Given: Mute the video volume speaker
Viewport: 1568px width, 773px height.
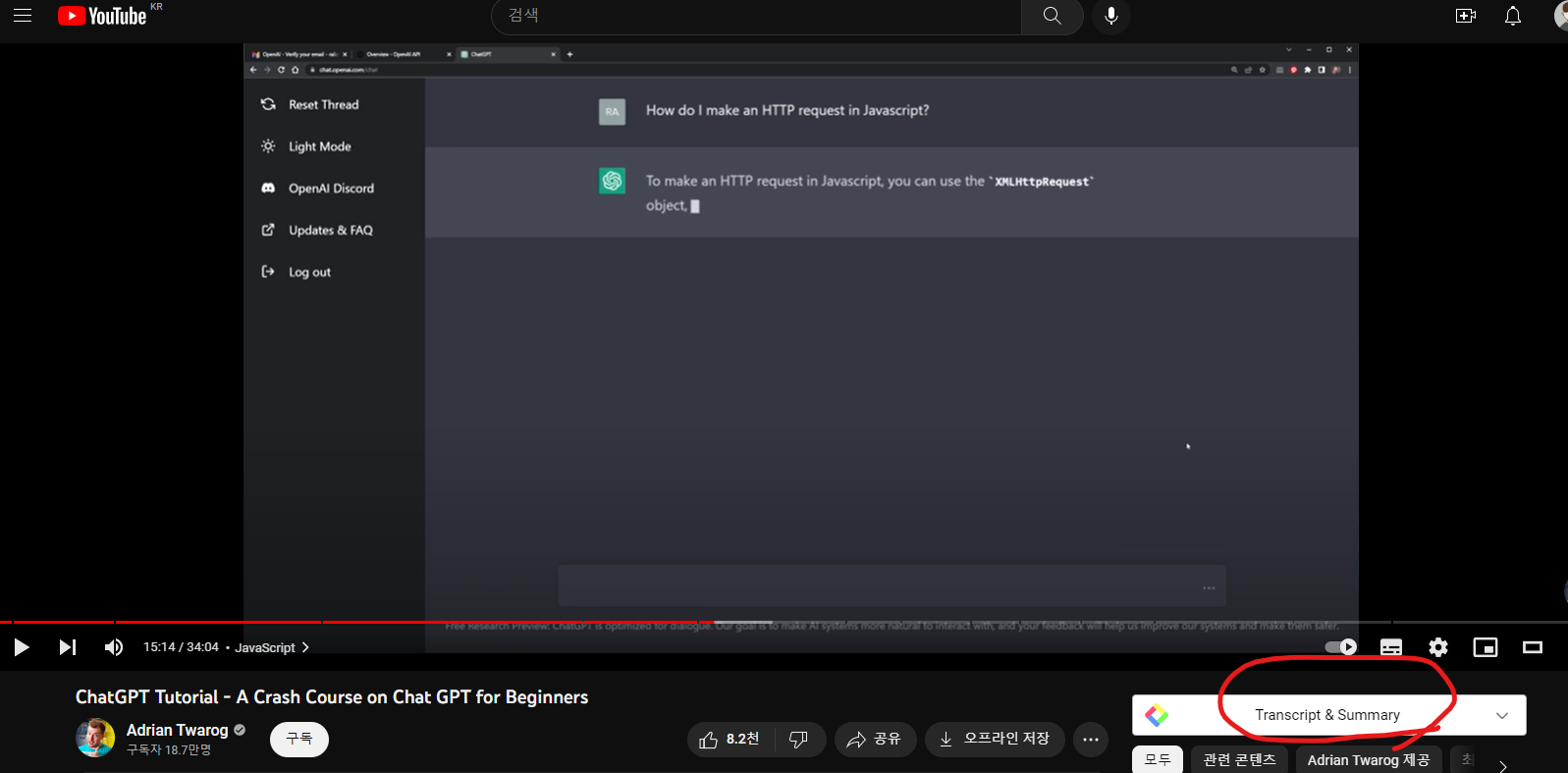Looking at the screenshot, I should click(x=114, y=647).
